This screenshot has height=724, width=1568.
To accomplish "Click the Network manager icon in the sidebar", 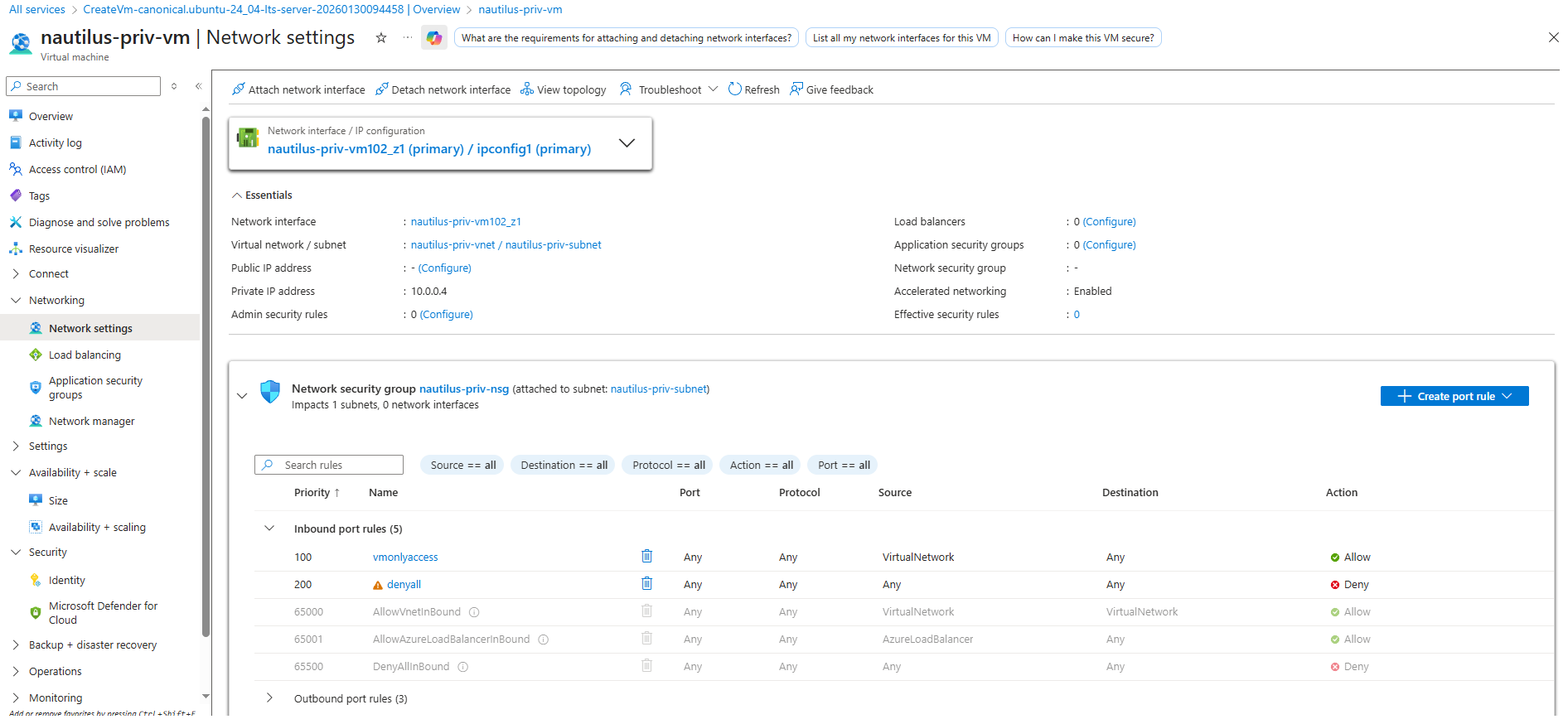I will tap(36, 421).
